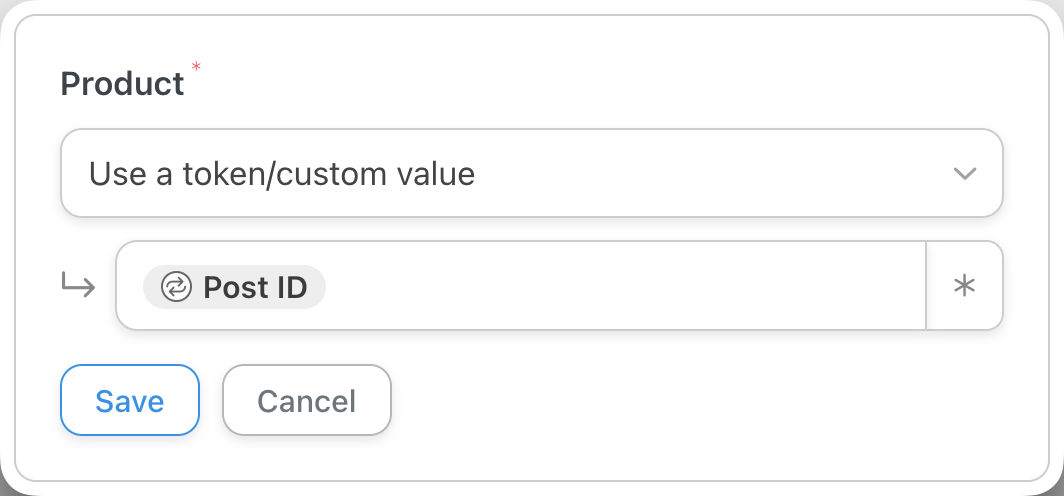
Task: Click the far-right end of the token text field
Action: 905,286
